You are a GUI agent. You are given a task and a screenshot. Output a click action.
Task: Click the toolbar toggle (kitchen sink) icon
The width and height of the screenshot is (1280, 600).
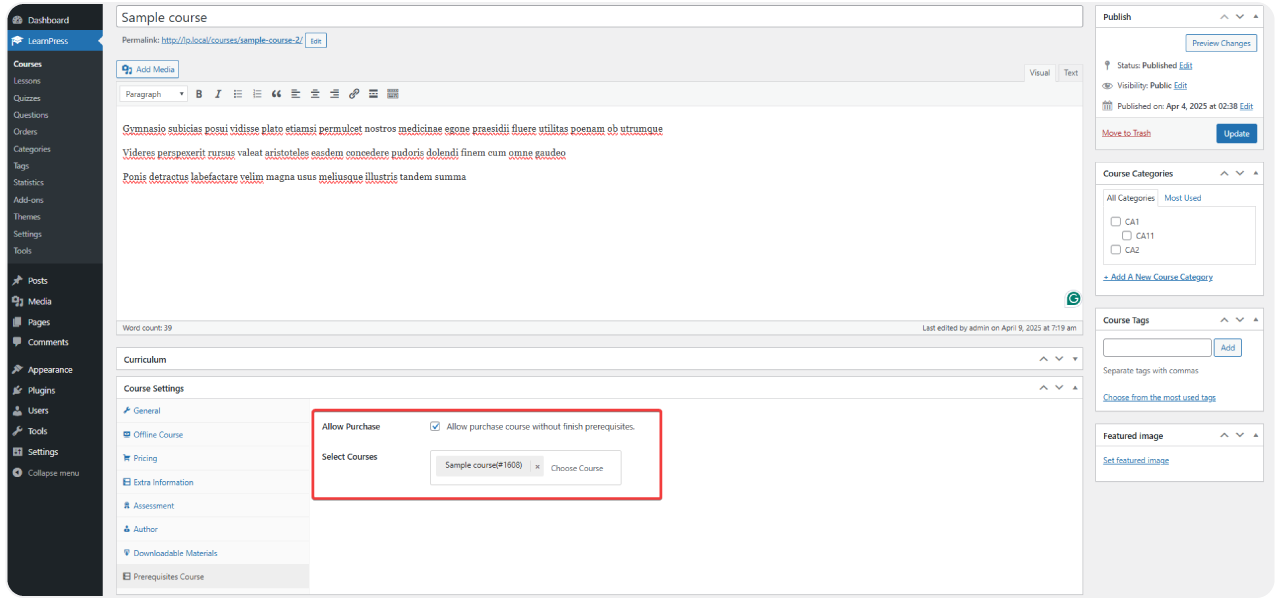pyautogui.click(x=392, y=94)
